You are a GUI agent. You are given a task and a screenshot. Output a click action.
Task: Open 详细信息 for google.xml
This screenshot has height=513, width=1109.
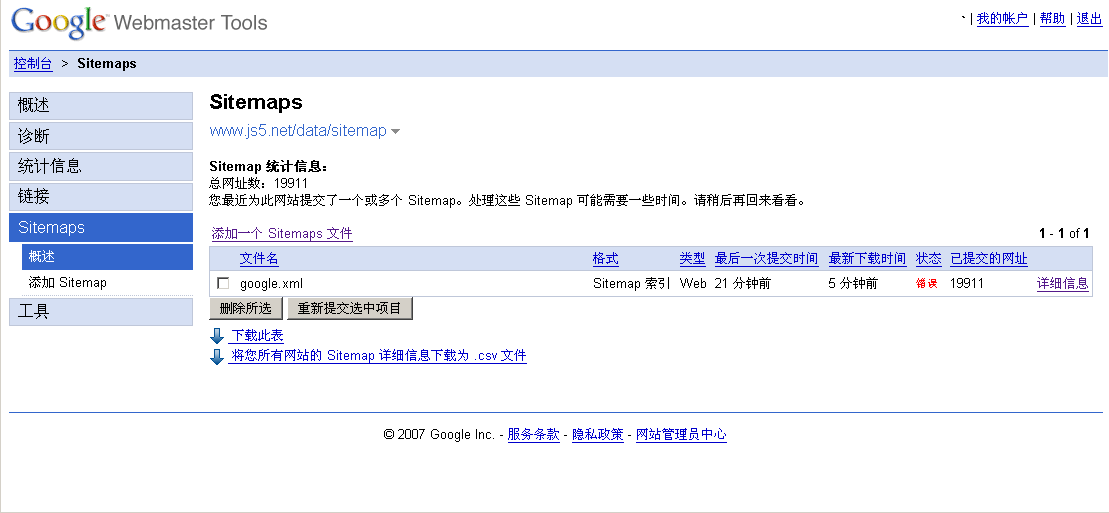point(1062,284)
